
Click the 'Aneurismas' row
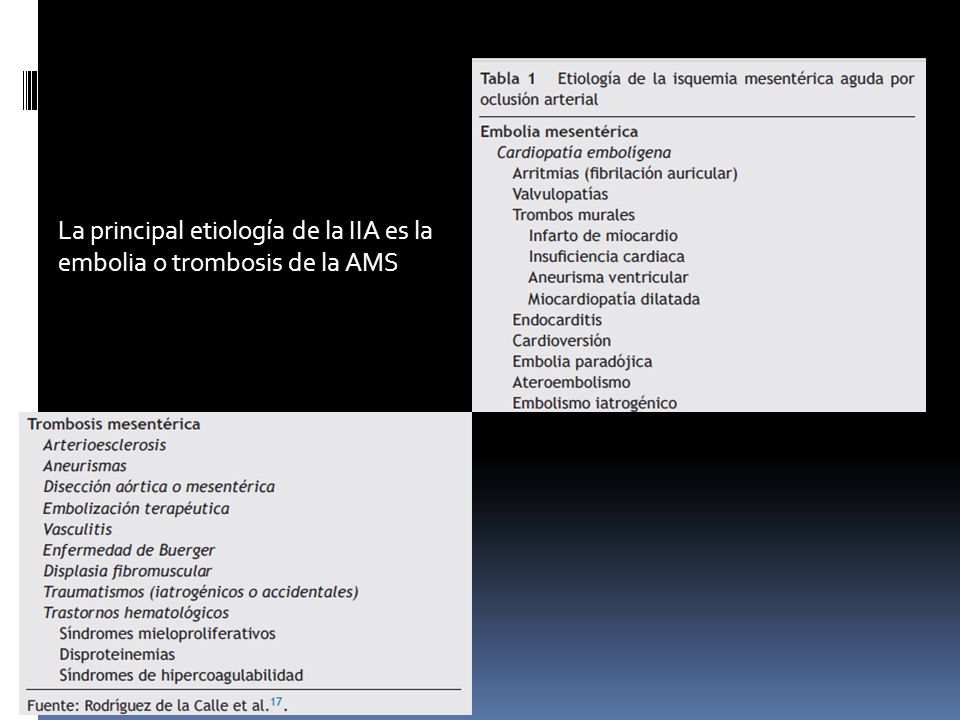[84, 466]
